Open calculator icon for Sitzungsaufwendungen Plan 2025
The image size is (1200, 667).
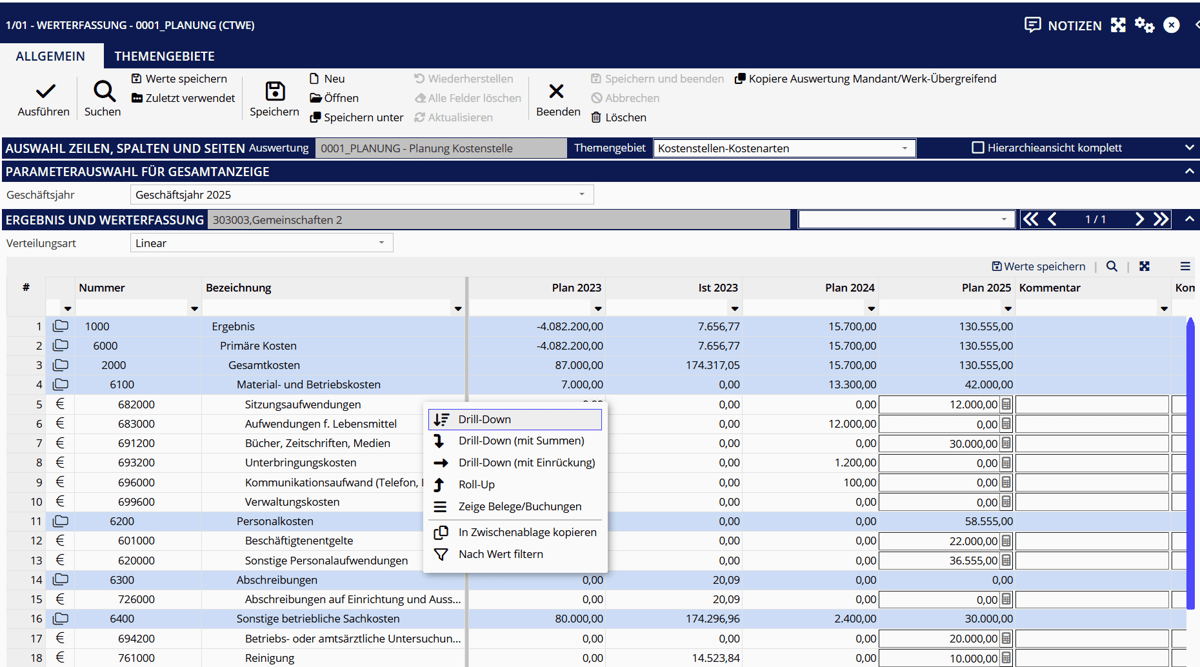pyautogui.click(x=1007, y=405)
